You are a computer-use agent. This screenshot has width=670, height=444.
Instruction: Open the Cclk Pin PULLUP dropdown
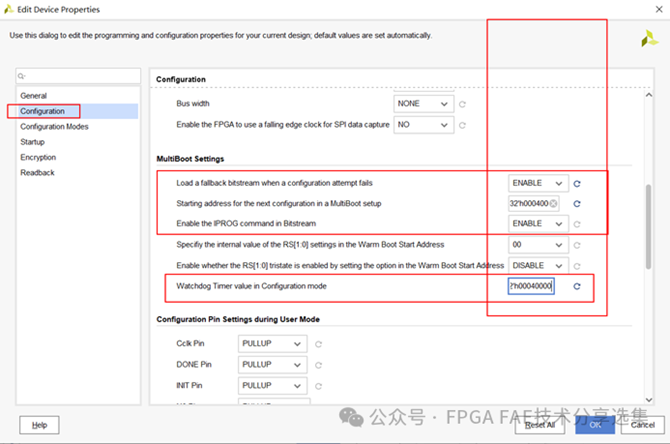tap(272, 344)
